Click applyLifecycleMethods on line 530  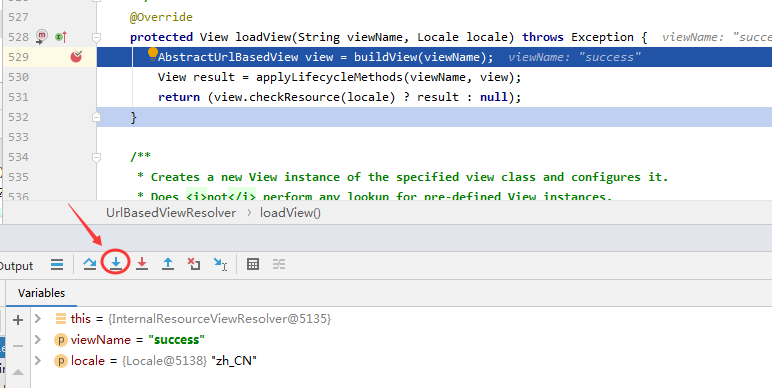tap(329, 77)
